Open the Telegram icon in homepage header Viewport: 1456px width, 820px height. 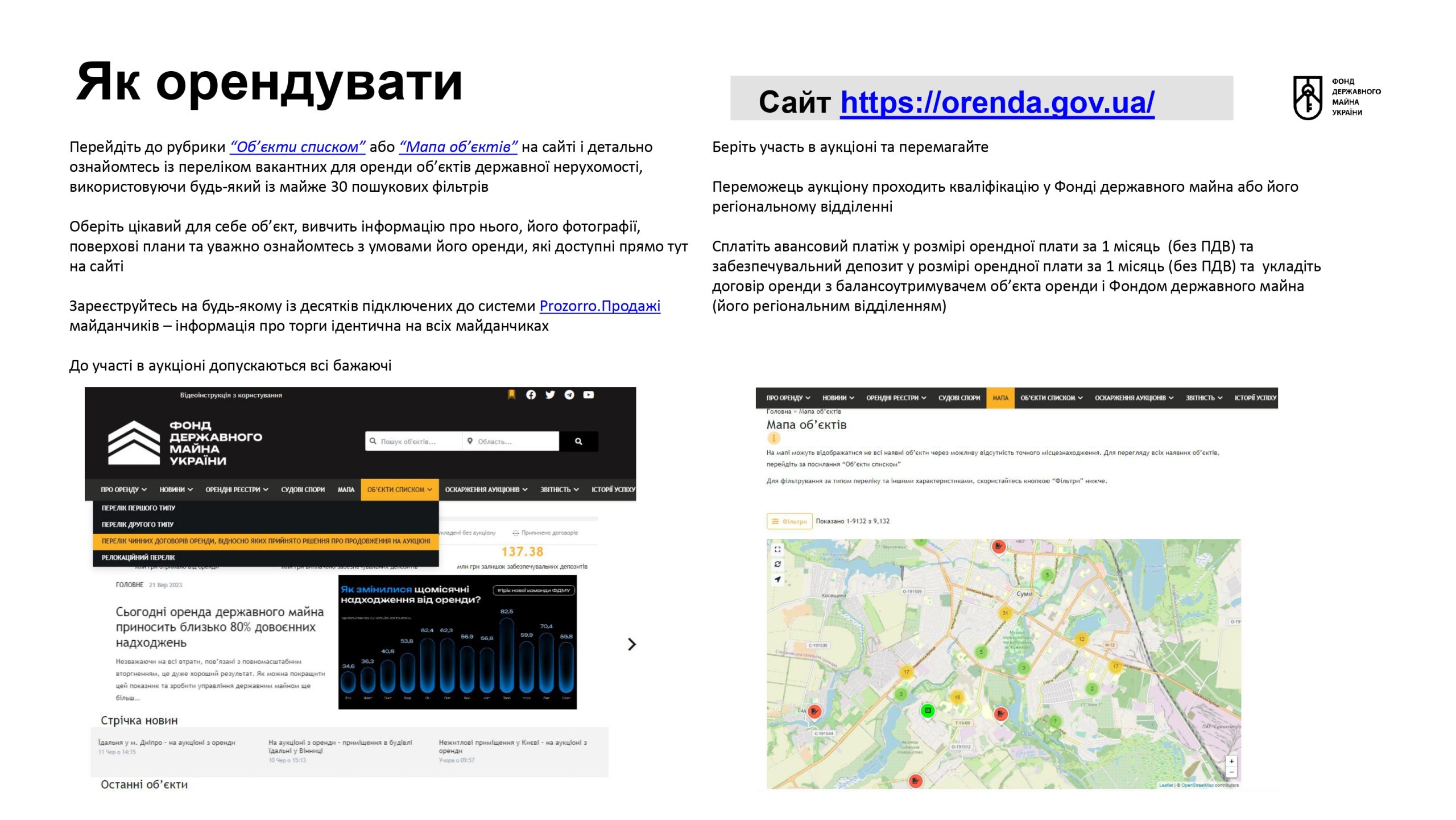pyautogui.click(x=569, y=395)
